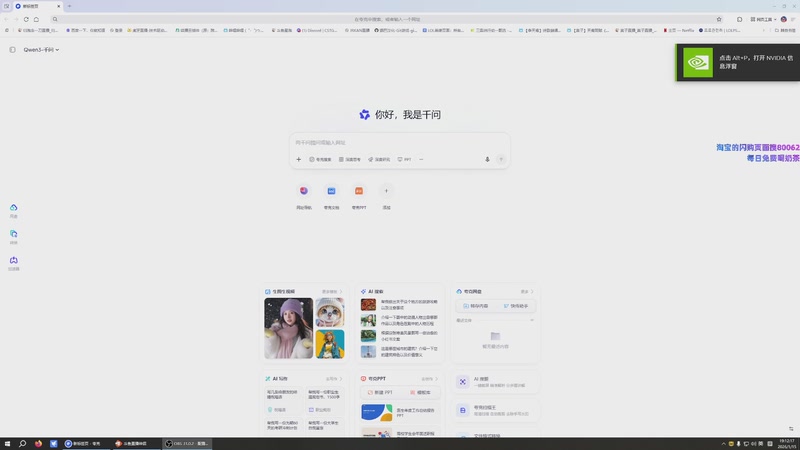Expand more templates in 生图生视频 card

click(332, 292)
